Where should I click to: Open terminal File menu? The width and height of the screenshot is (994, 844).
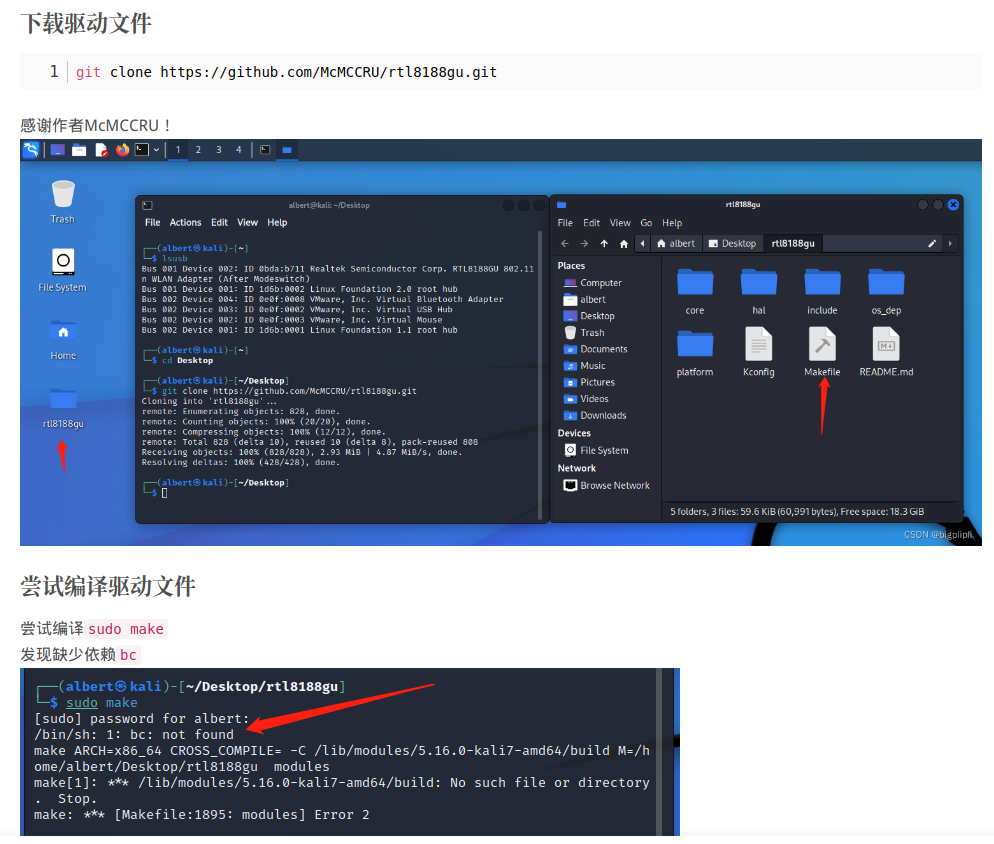tap(152, 223)
